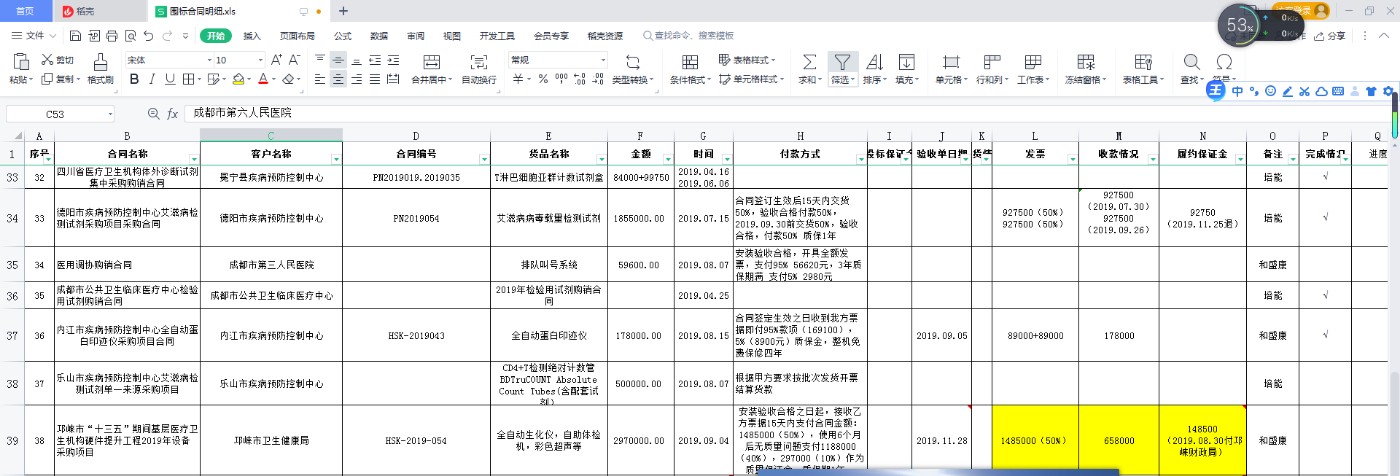Screen dimensions: 1400x476
Task: Click the Fill (填充) icon
Action: tap(906, 62)
